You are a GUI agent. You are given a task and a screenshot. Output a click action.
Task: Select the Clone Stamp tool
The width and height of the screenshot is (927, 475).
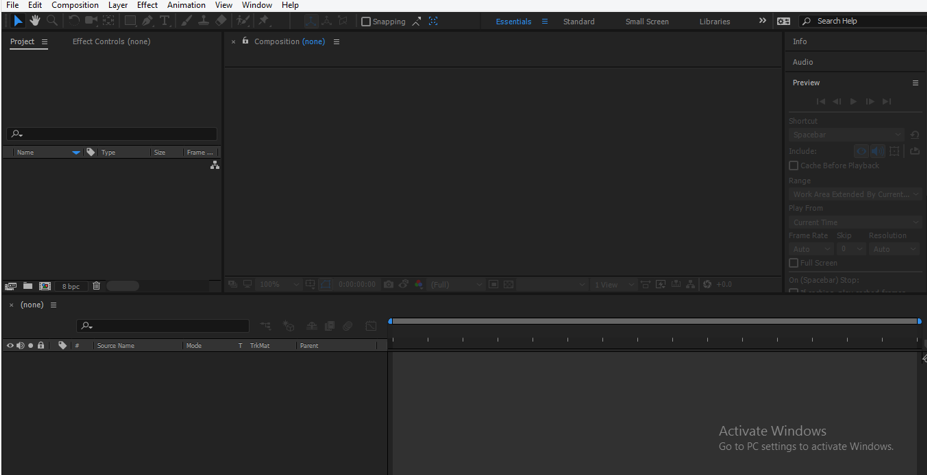coord(203,21)
